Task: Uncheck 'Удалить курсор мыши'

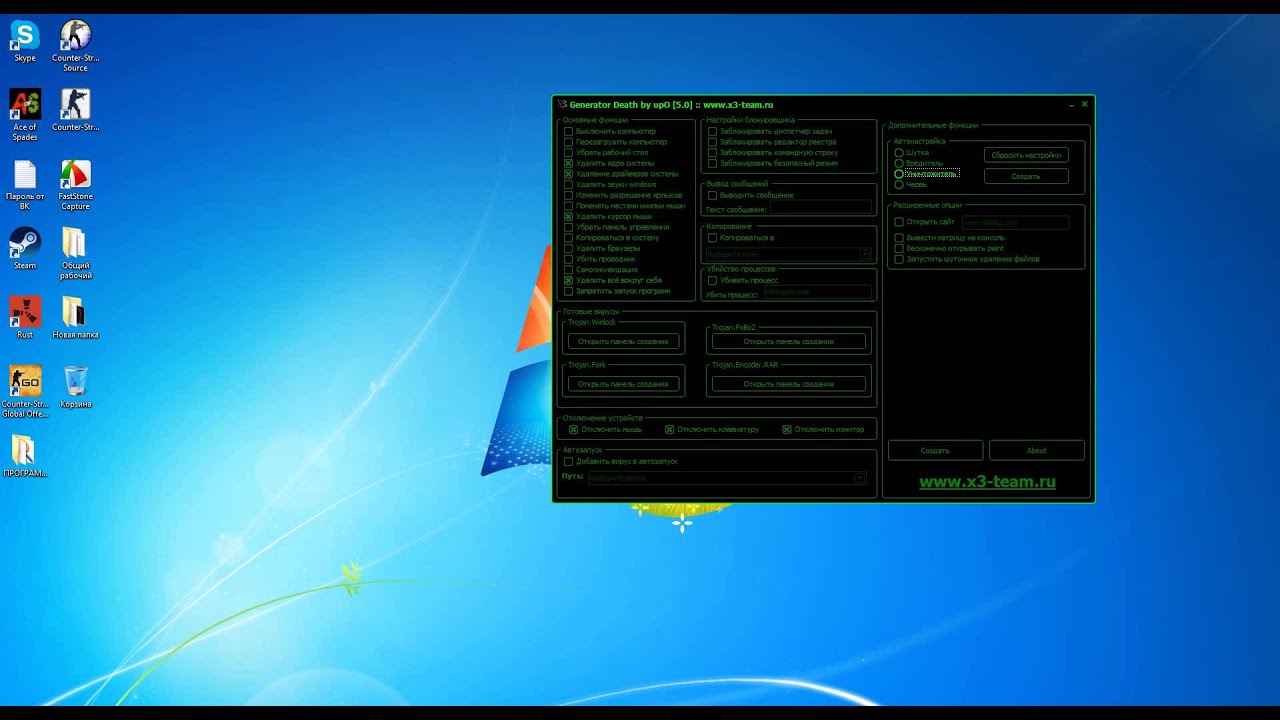Action: click(x=569, y=216)
